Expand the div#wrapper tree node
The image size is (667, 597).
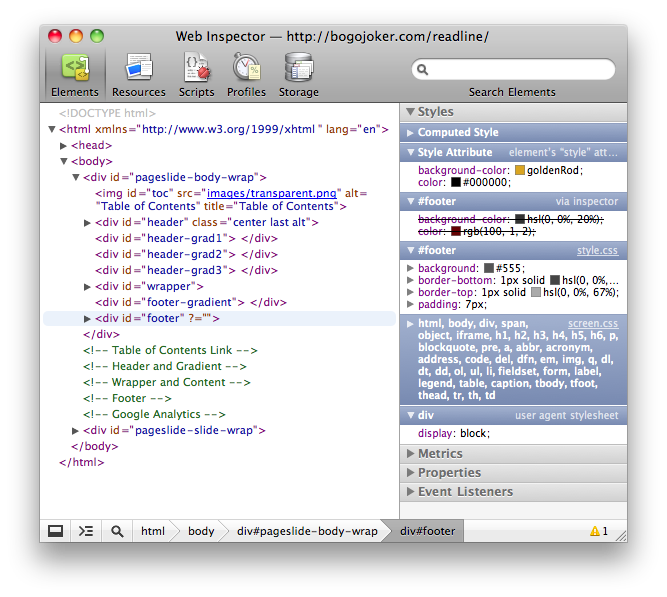(88, 286)
